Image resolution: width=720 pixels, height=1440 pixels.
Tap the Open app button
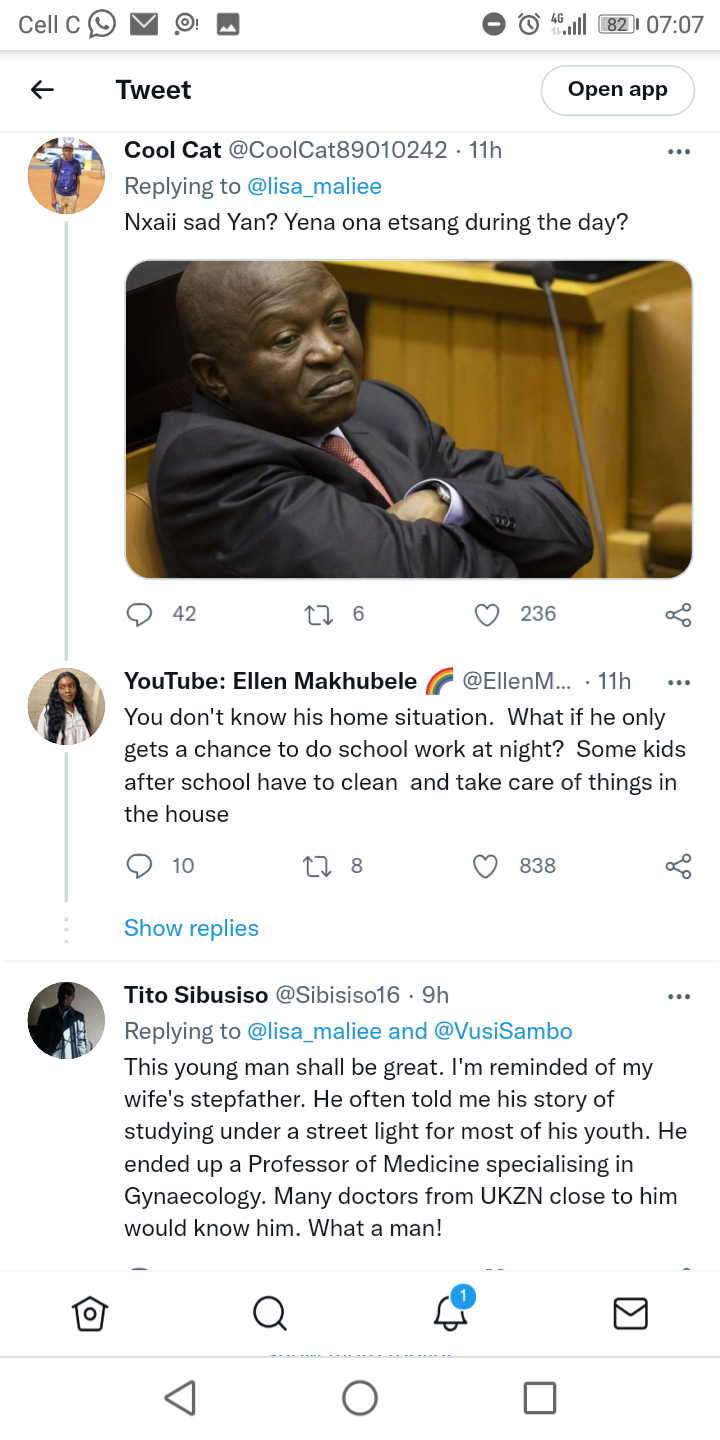618,90
